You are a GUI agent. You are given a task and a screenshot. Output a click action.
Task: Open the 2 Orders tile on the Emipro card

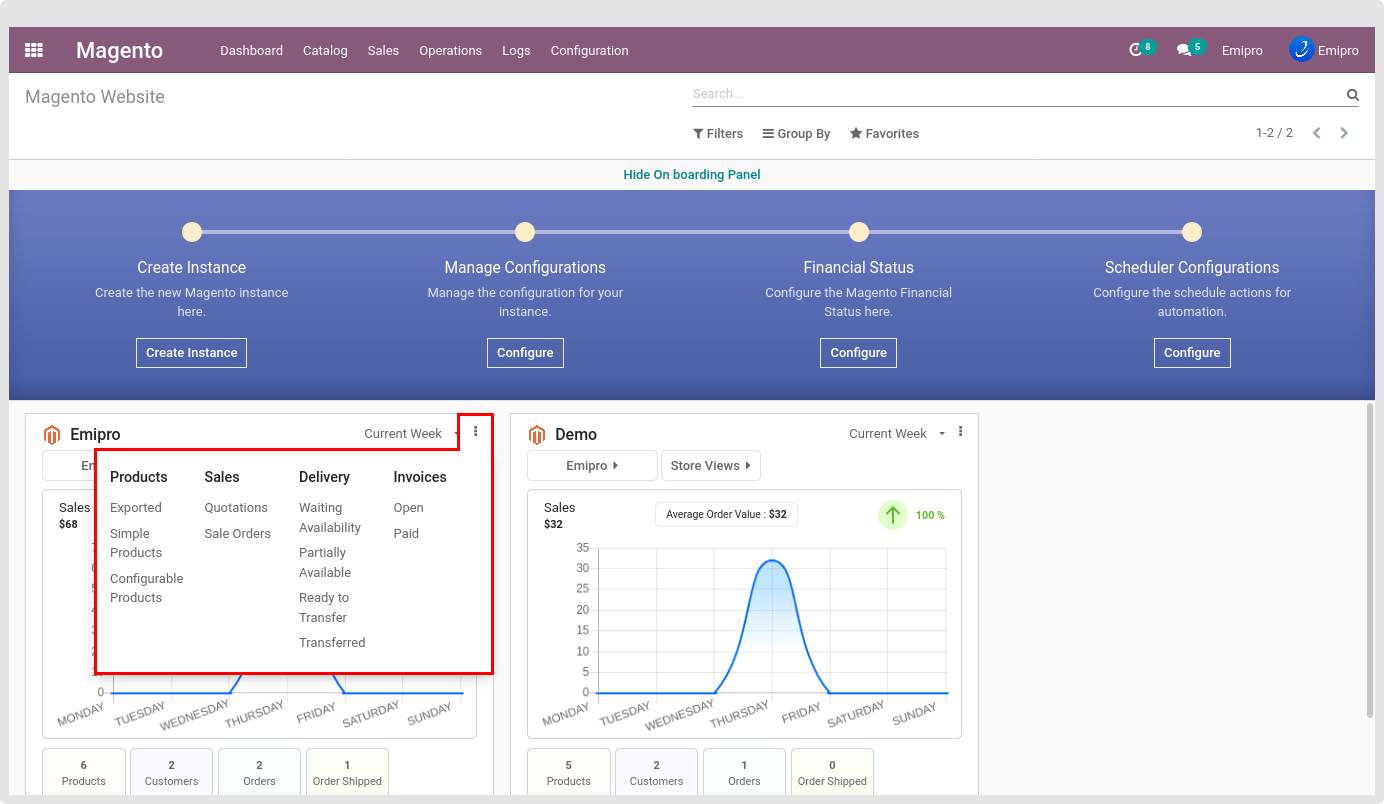[x=259, y=772]
